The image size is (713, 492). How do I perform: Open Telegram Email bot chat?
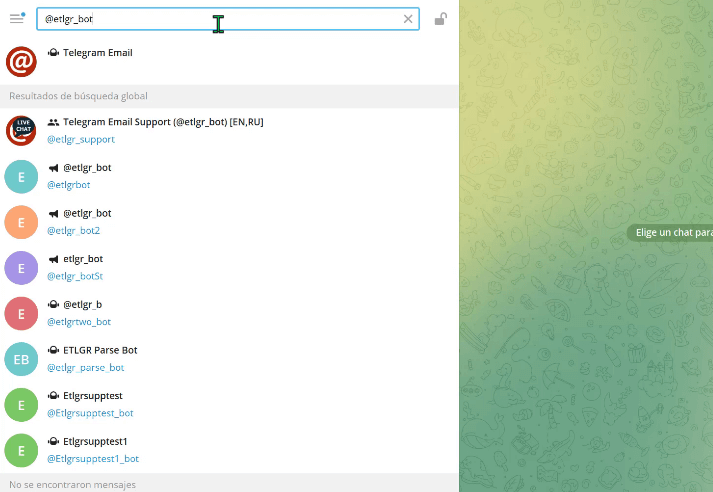pyautogui.click(x=229, y=61)
